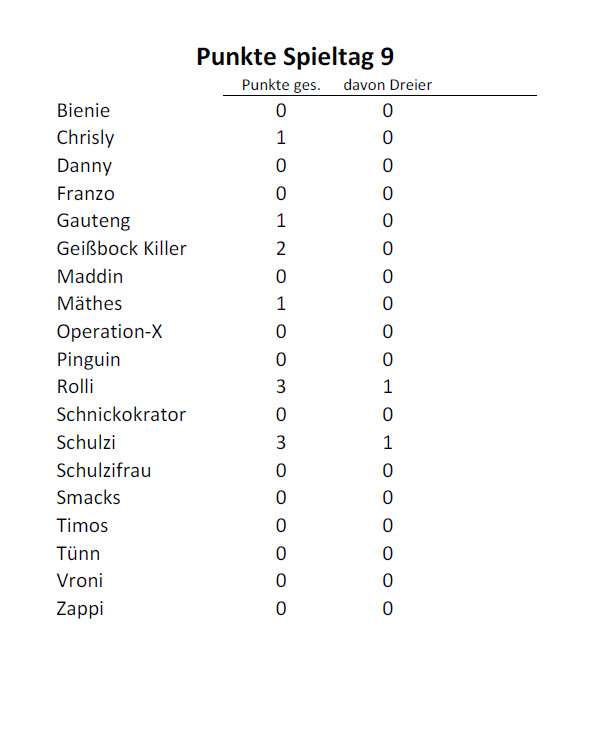Select the last name Zappi
Viewport: 615px width, 748px height.
tap(80, 609)
